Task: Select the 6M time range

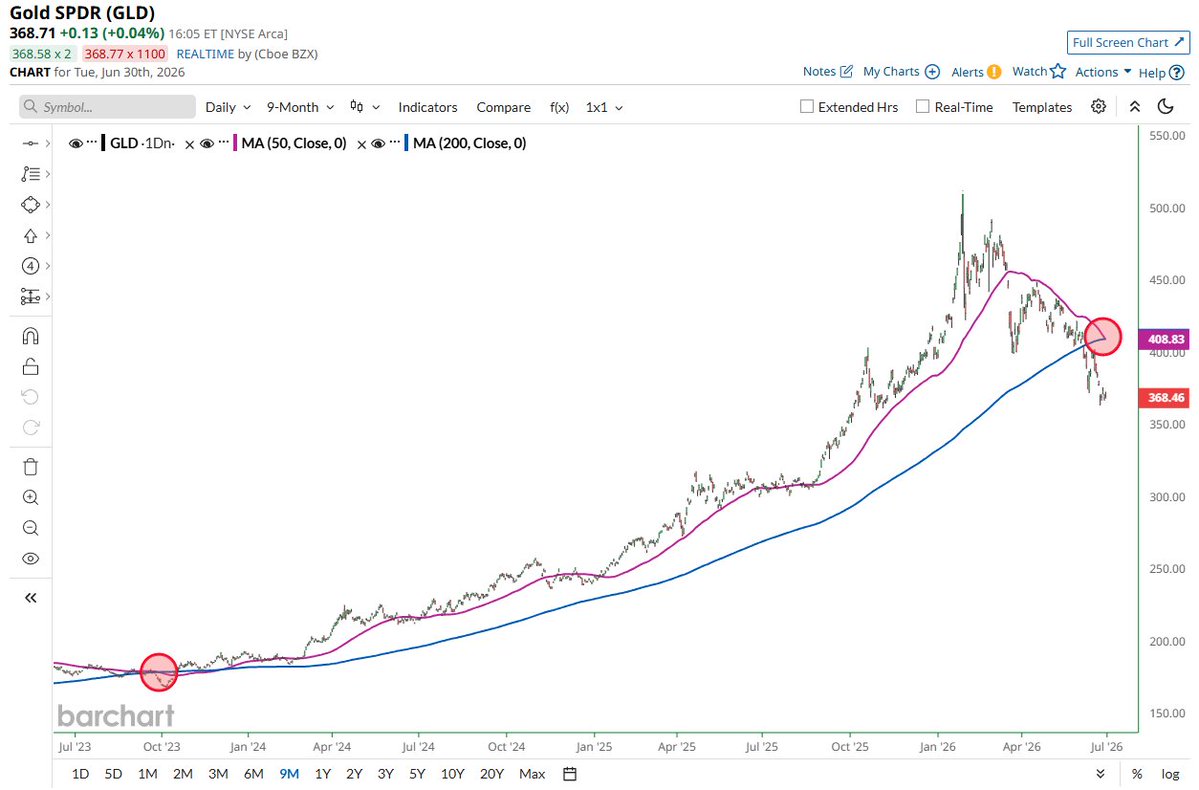Action: [x=253, y=774]
